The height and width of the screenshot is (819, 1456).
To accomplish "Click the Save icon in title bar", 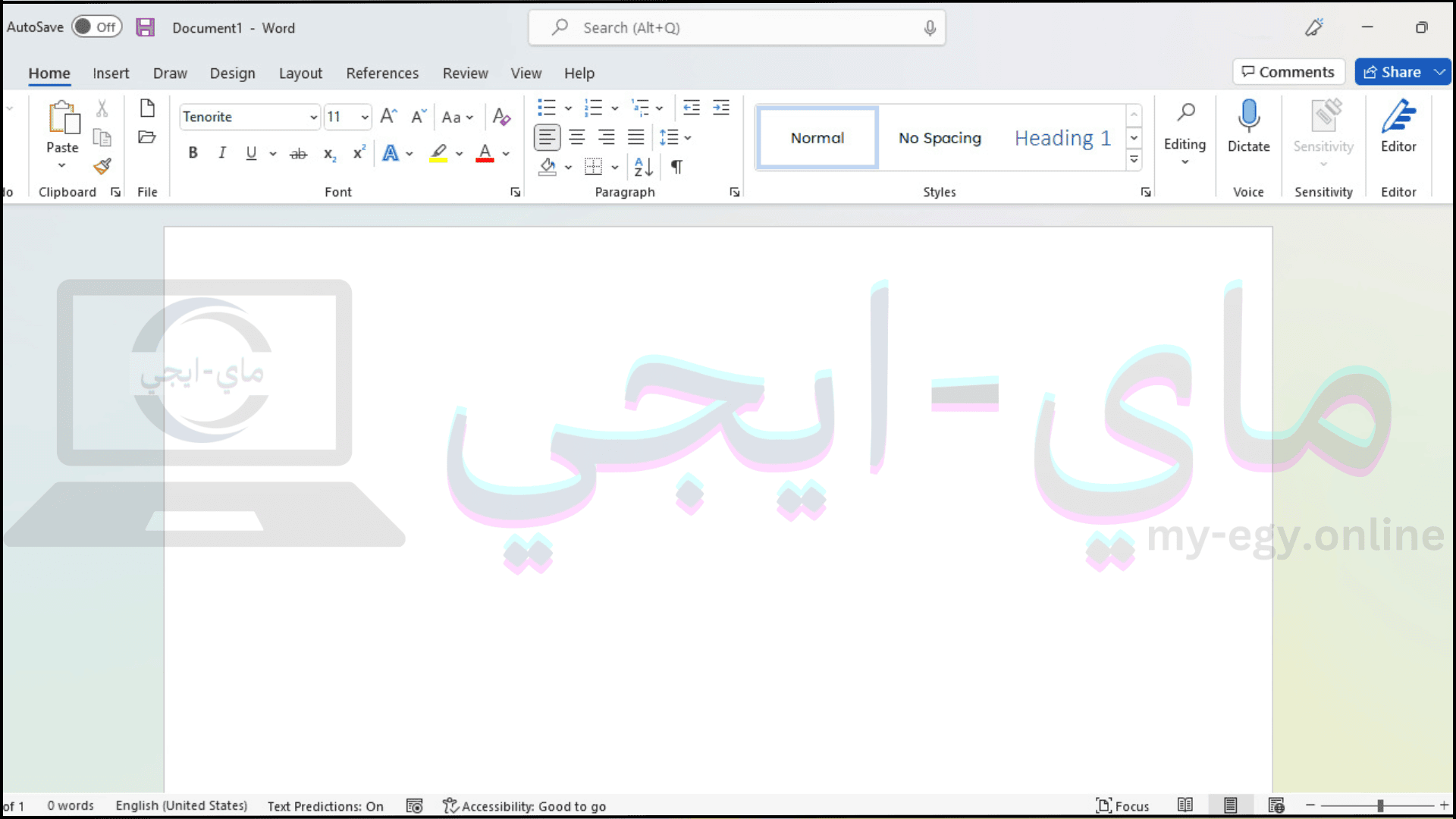I will [145, 27].
